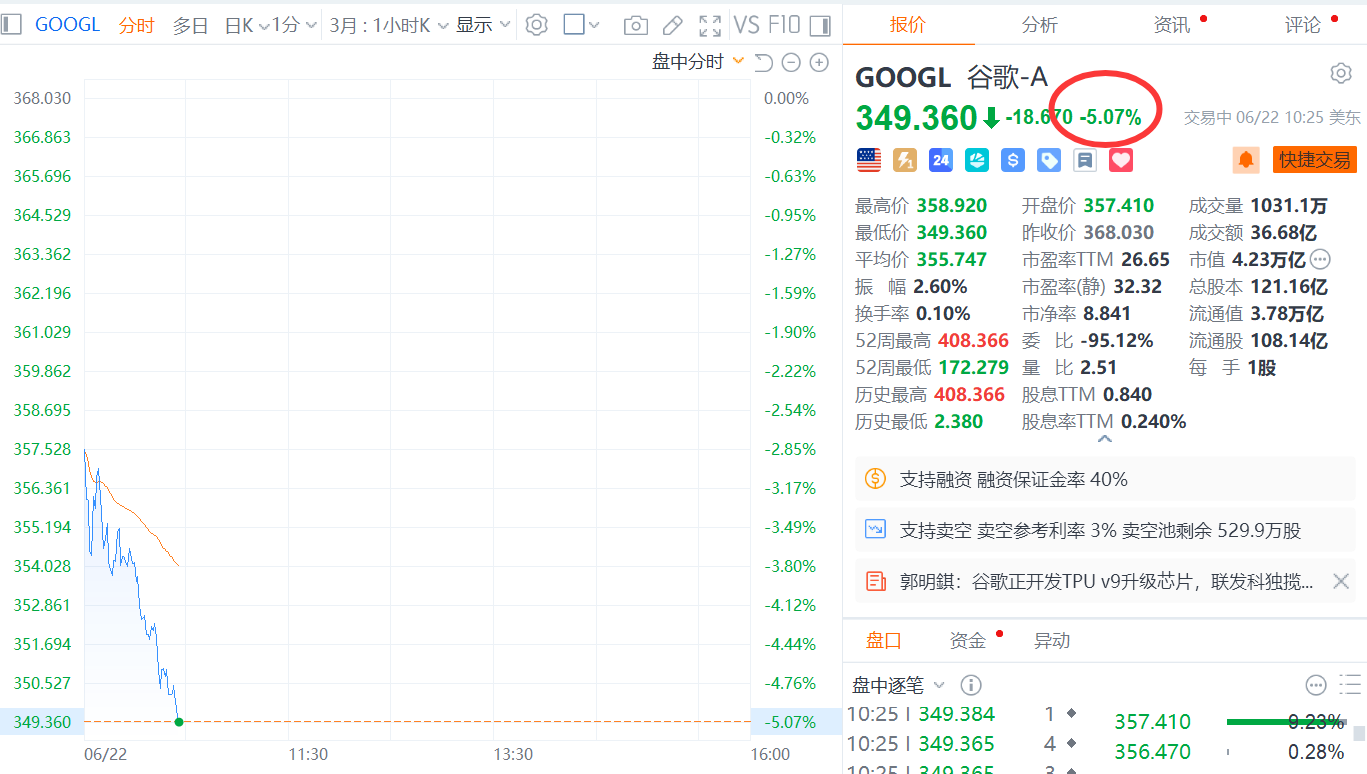Open the VS compare tool

747,25
